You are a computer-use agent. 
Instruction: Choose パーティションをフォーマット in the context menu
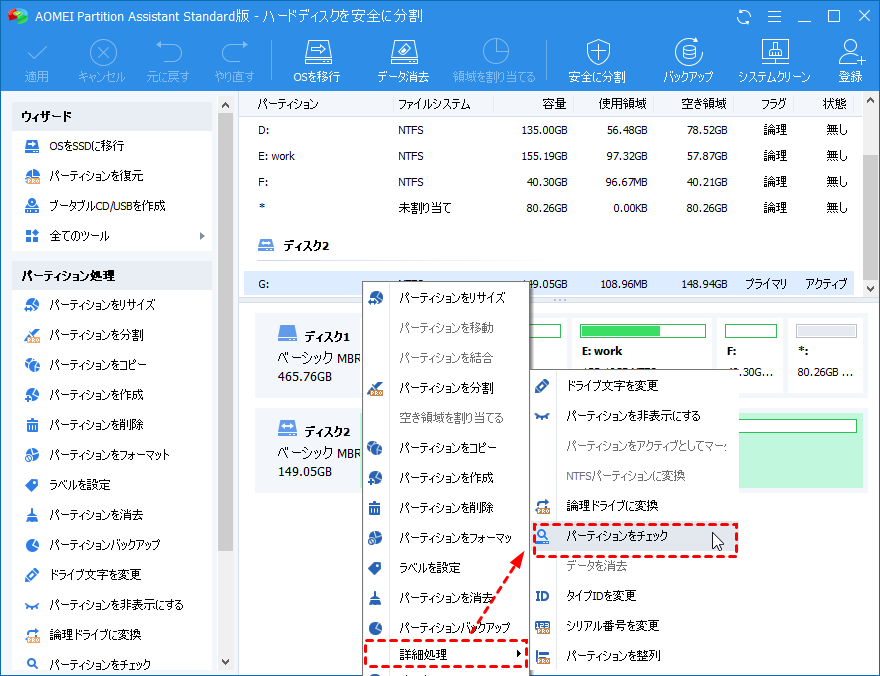click(x=446, y=537)
